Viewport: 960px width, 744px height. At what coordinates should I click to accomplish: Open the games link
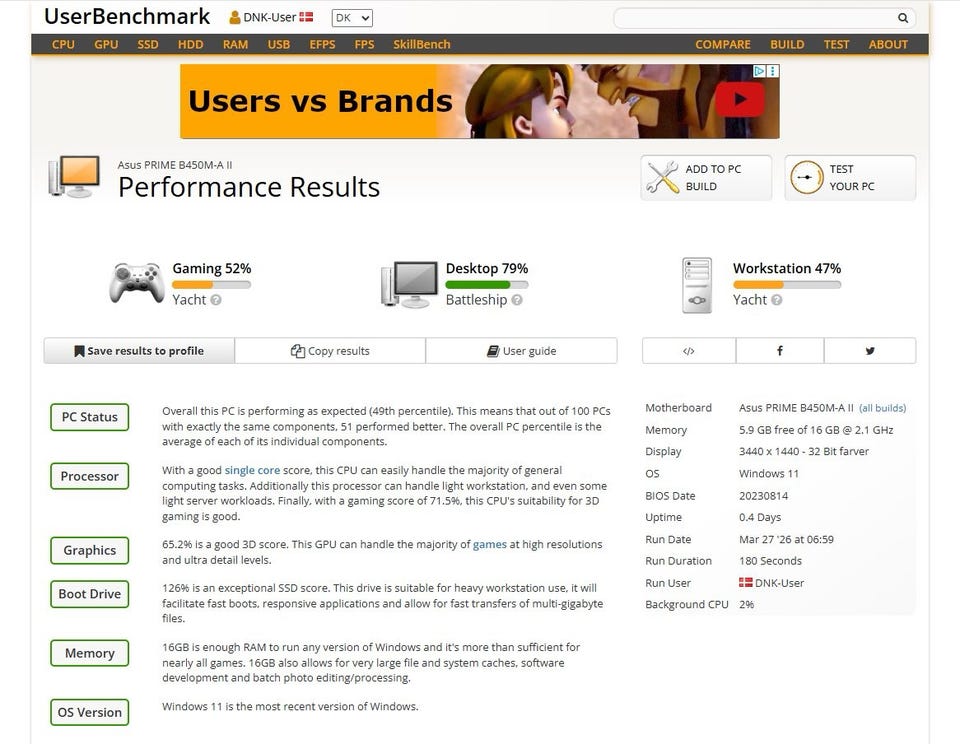click(490, 544)
